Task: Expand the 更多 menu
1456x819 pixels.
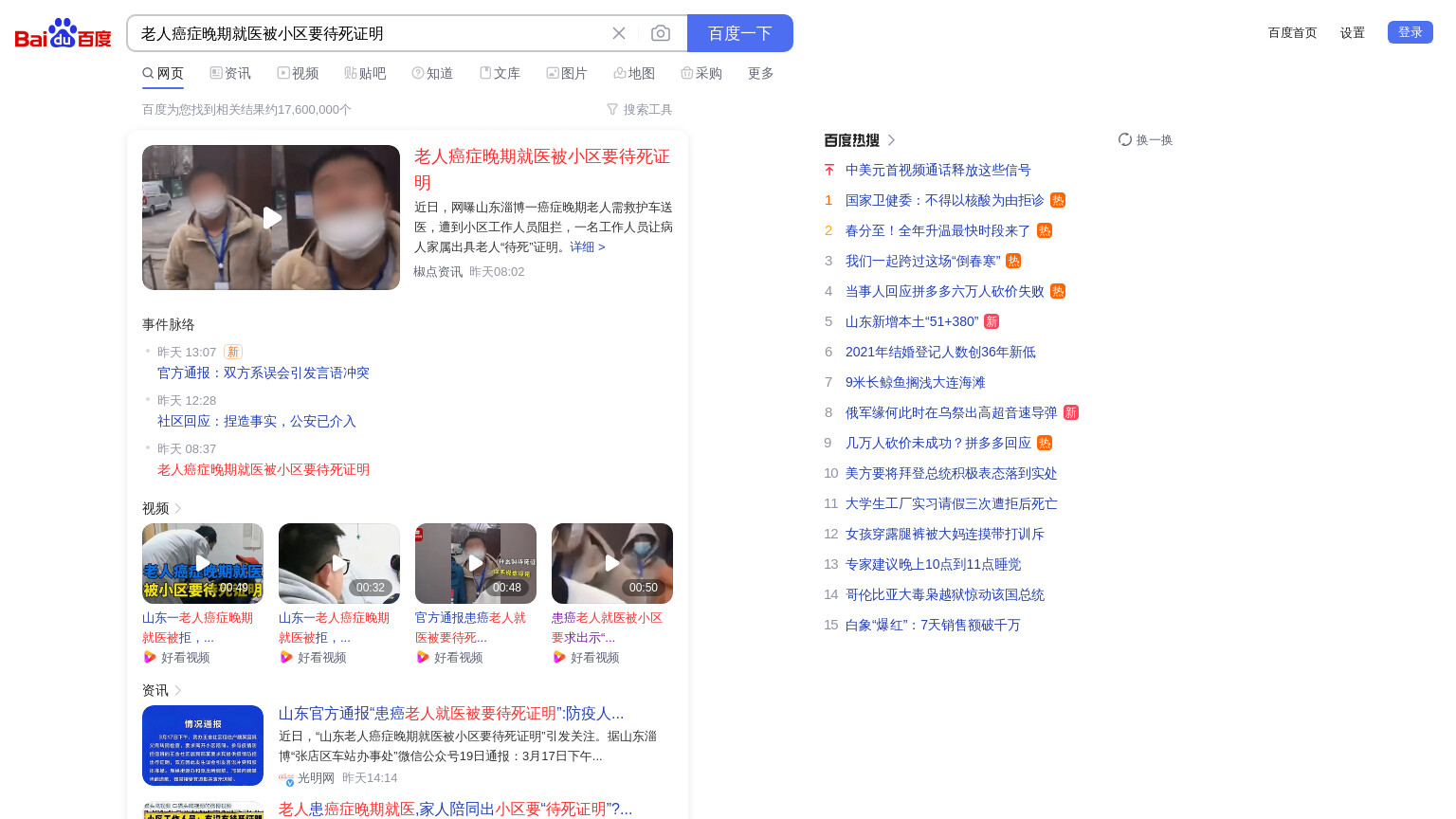Action: click(x=761, y=73)
